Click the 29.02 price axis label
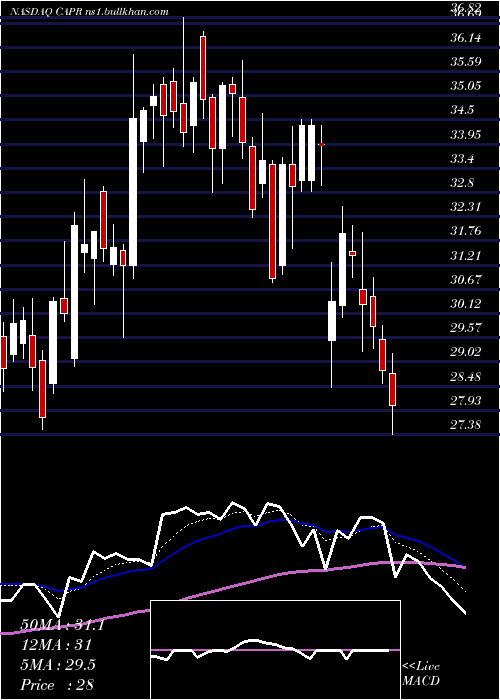 click(466, 352)
